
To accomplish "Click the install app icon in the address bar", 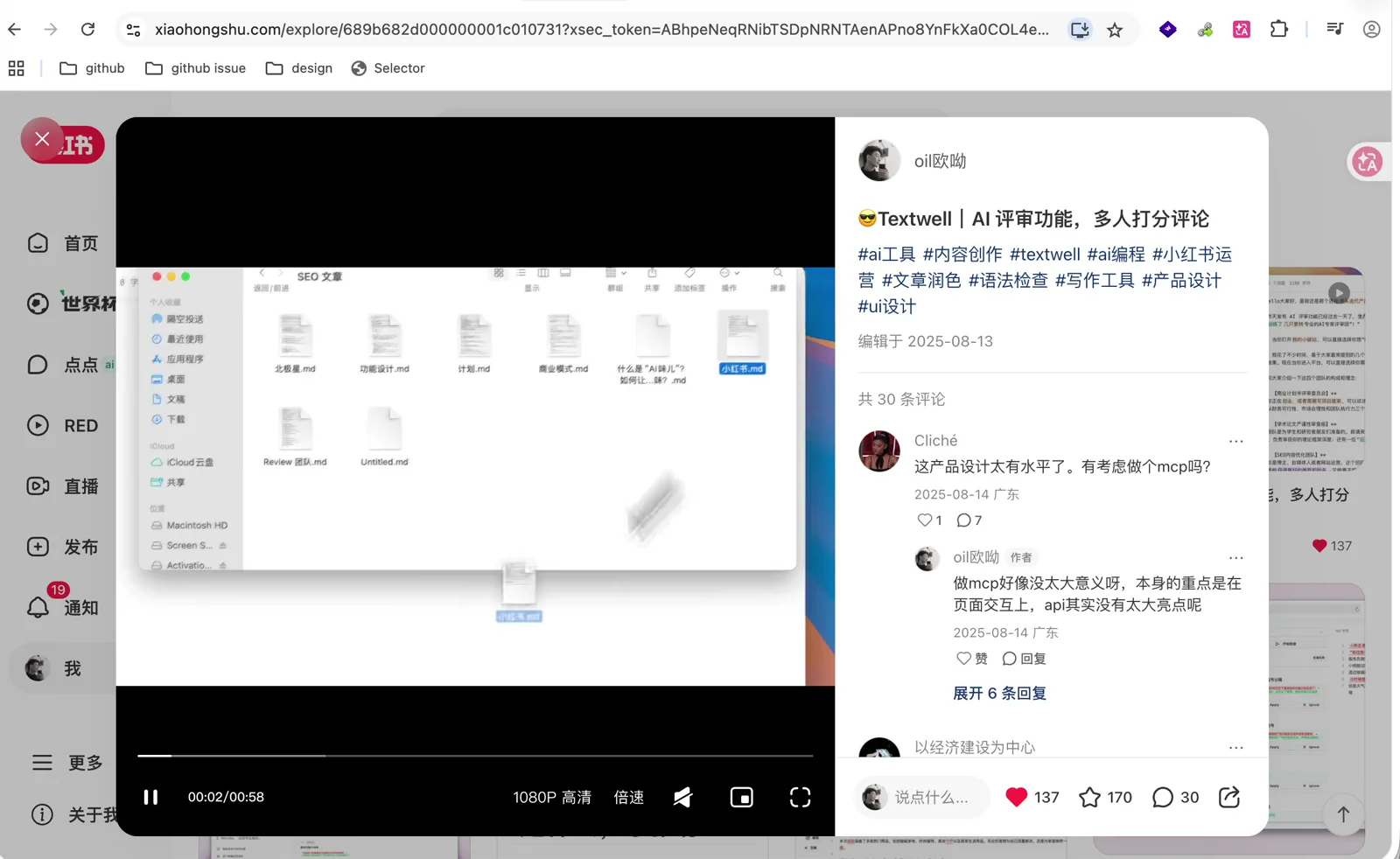I will tap(1080, 30).
